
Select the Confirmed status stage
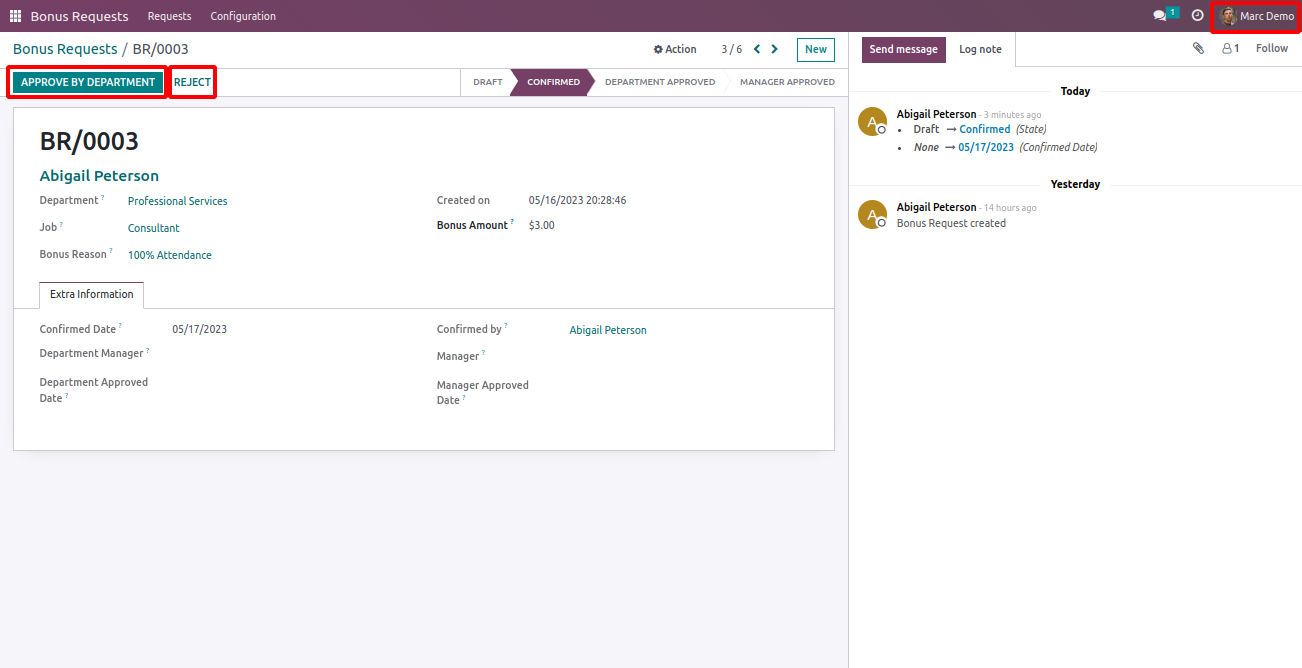click(x=553, y=82)
